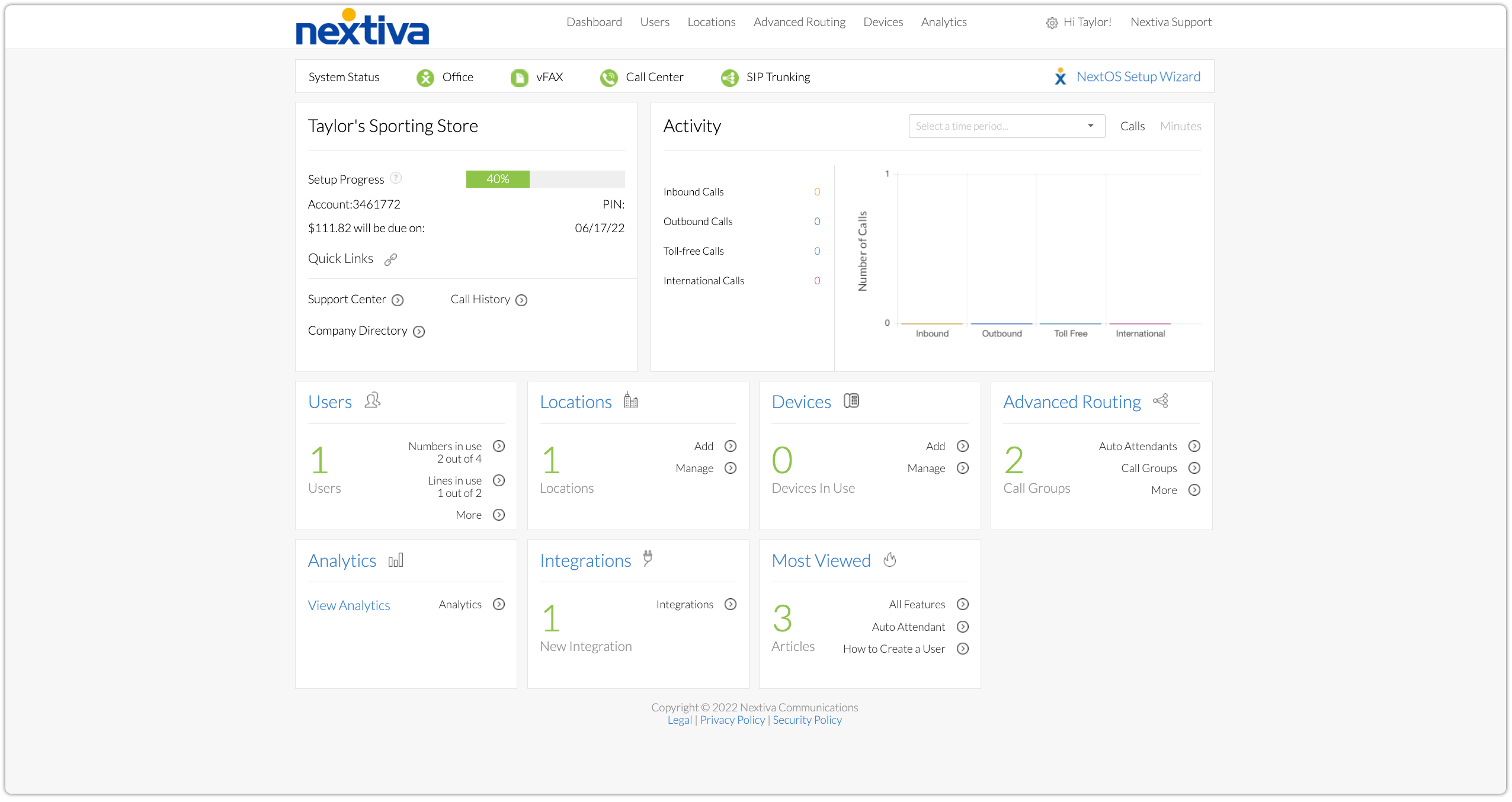Click the arrow beside All Features
This screenshot has height=802, width=1512.
point(963,604)
